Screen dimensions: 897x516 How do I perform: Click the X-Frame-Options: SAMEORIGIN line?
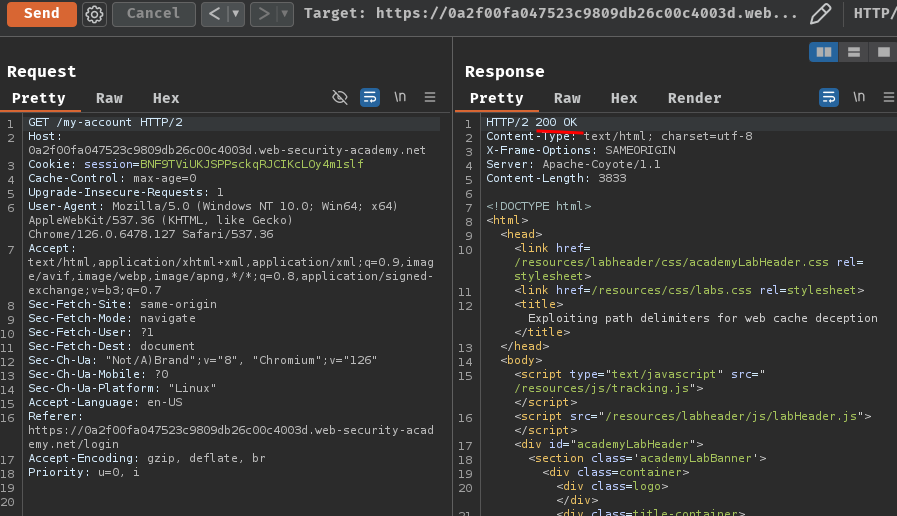(581, 150)
